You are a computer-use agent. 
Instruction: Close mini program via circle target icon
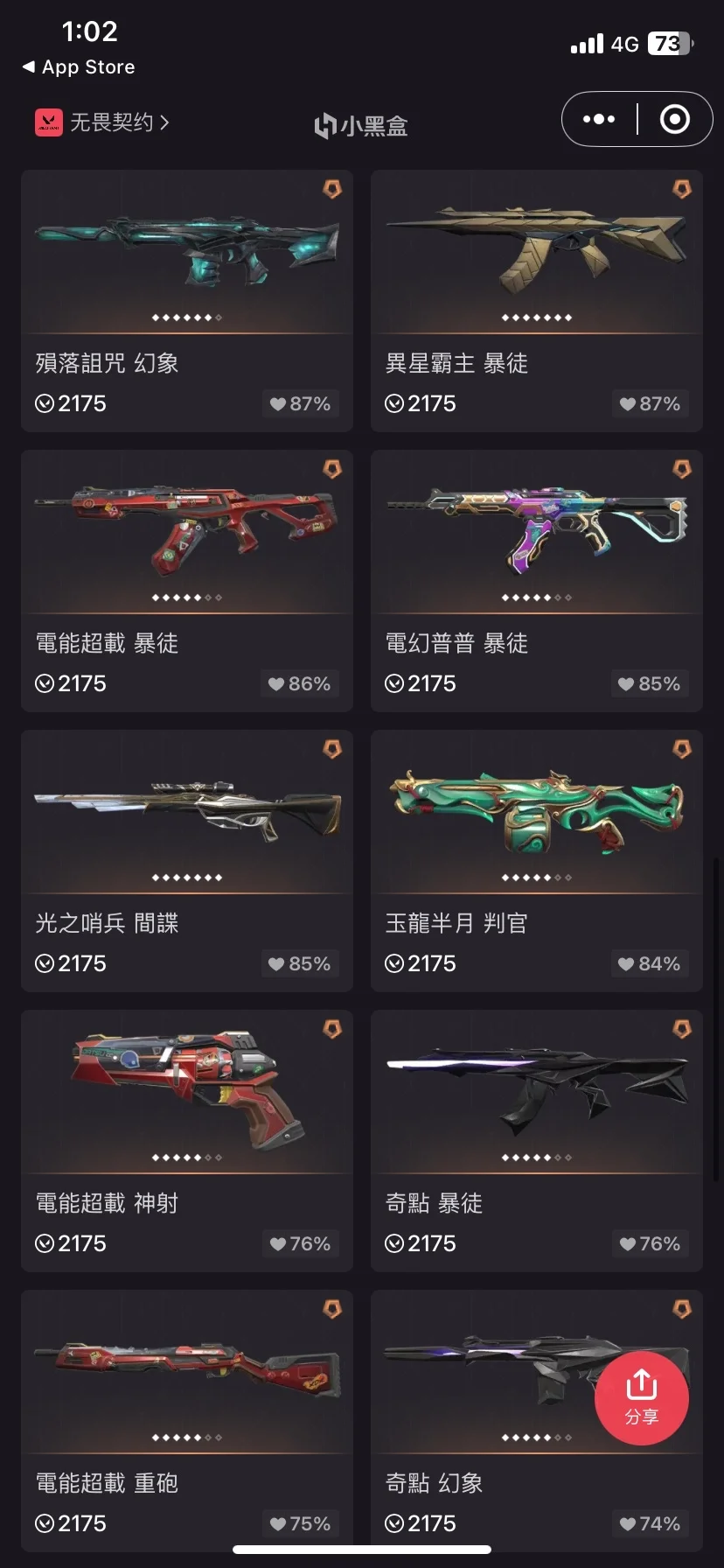pos(674,119)
